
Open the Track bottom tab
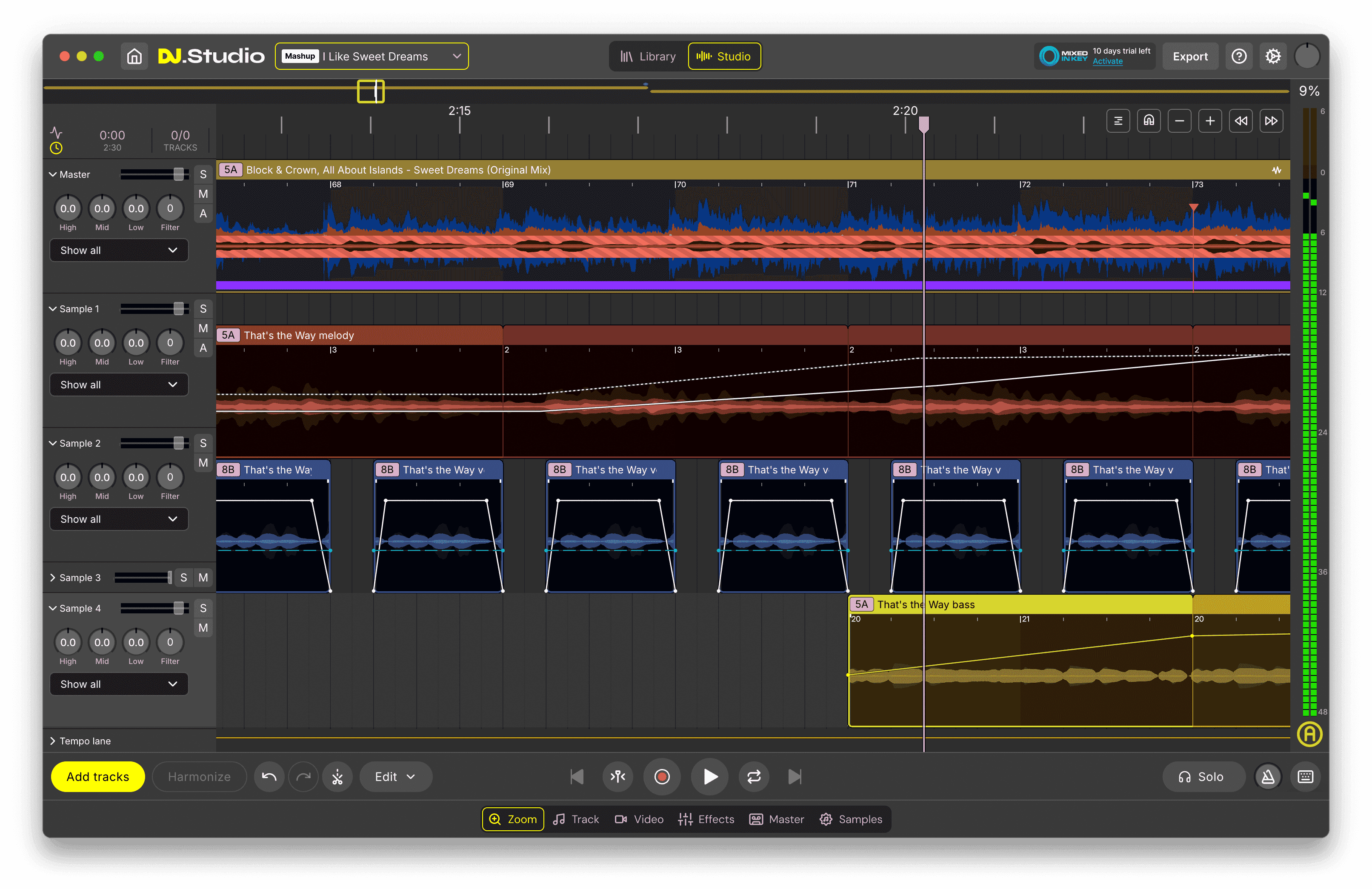click(x=576, y=819)
